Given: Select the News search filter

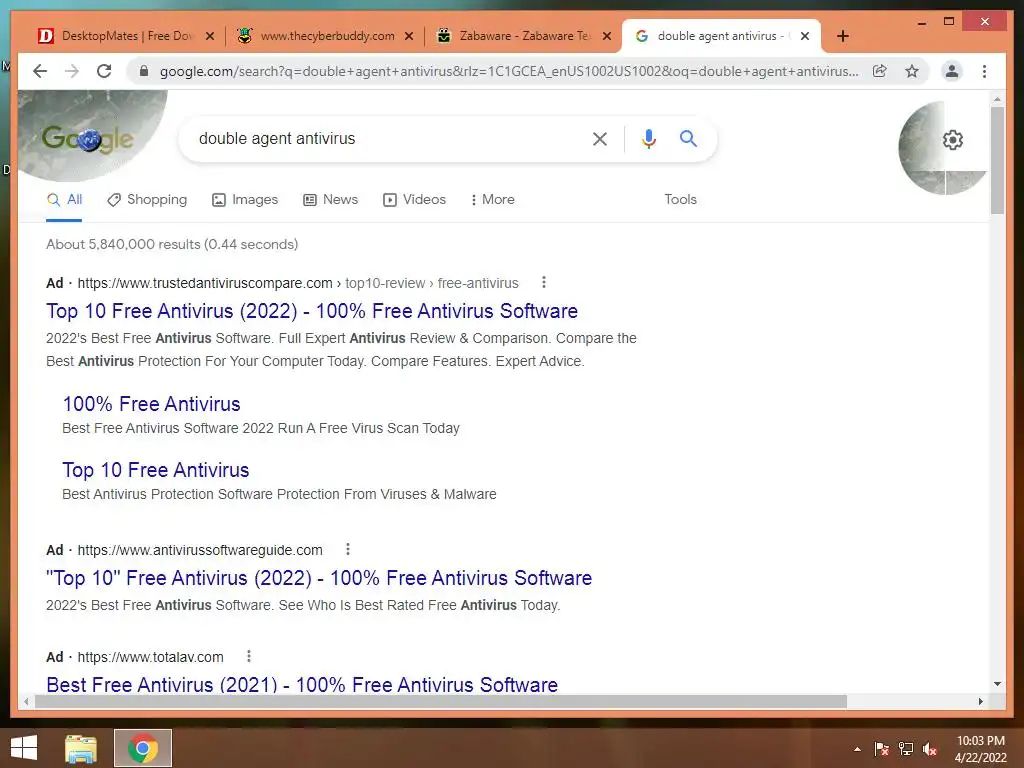Looking at the screenshot, I should pyautogui.click(x=330, y=200).
